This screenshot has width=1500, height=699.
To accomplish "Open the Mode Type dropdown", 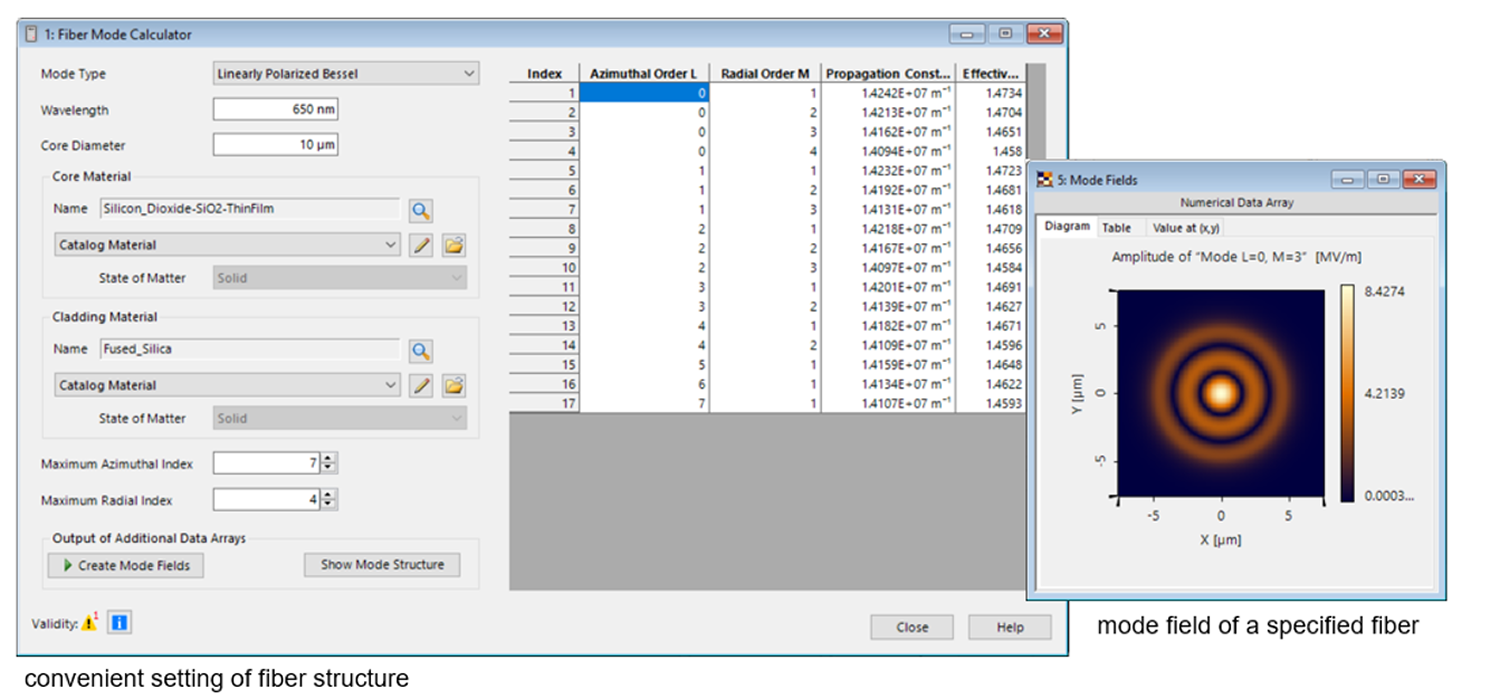I will (x=345, y=74).
